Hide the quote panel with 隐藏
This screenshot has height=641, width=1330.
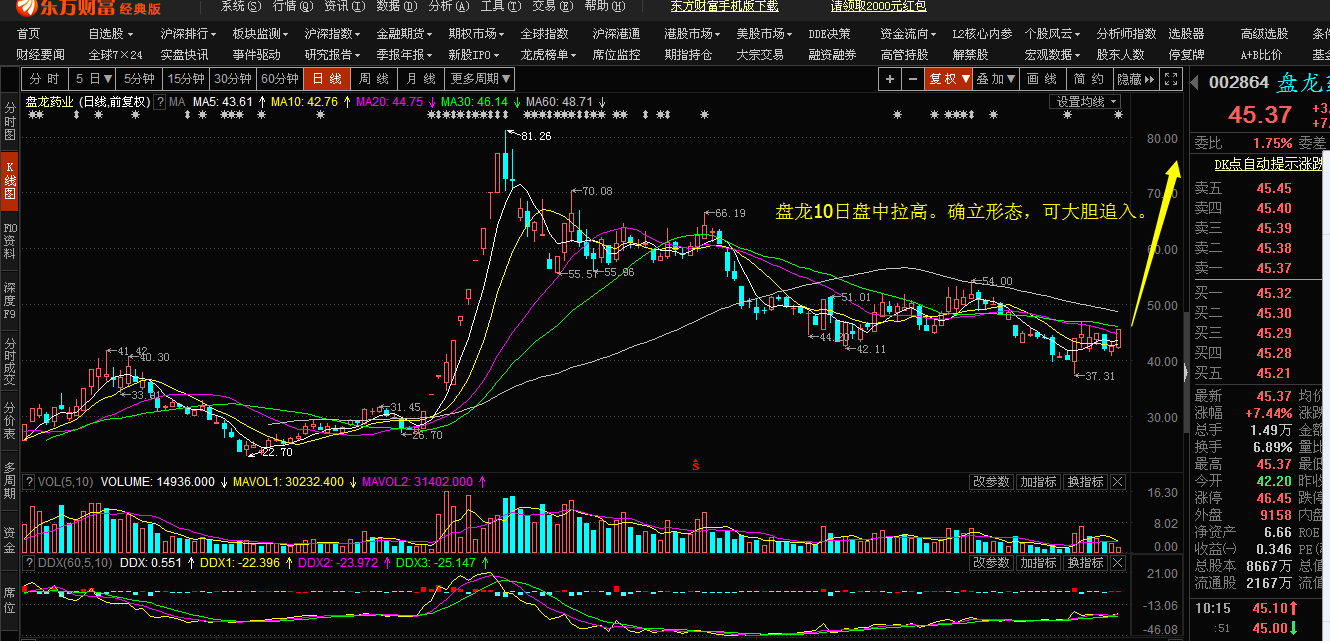(1134, 78)
